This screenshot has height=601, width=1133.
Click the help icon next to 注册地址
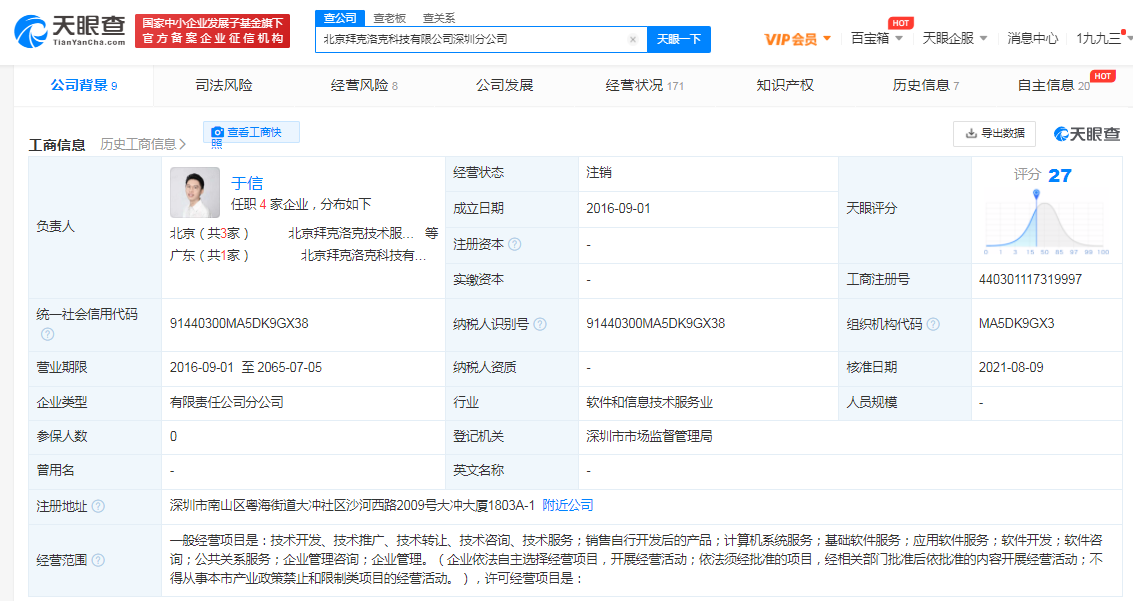[98, 506]
